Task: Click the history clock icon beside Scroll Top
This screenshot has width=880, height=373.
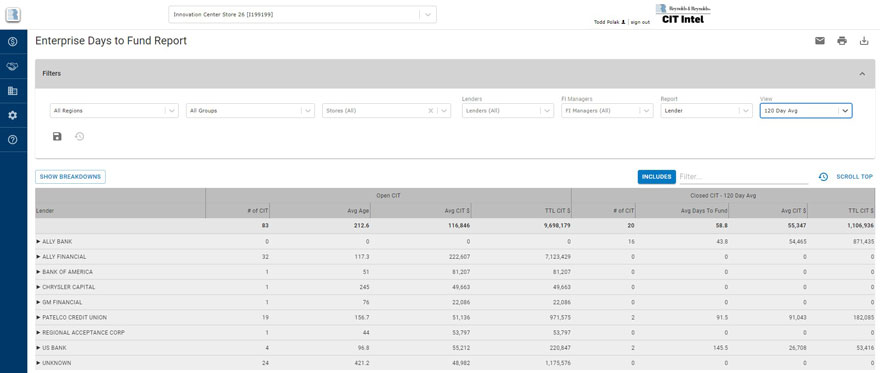Action: point(823,177)
